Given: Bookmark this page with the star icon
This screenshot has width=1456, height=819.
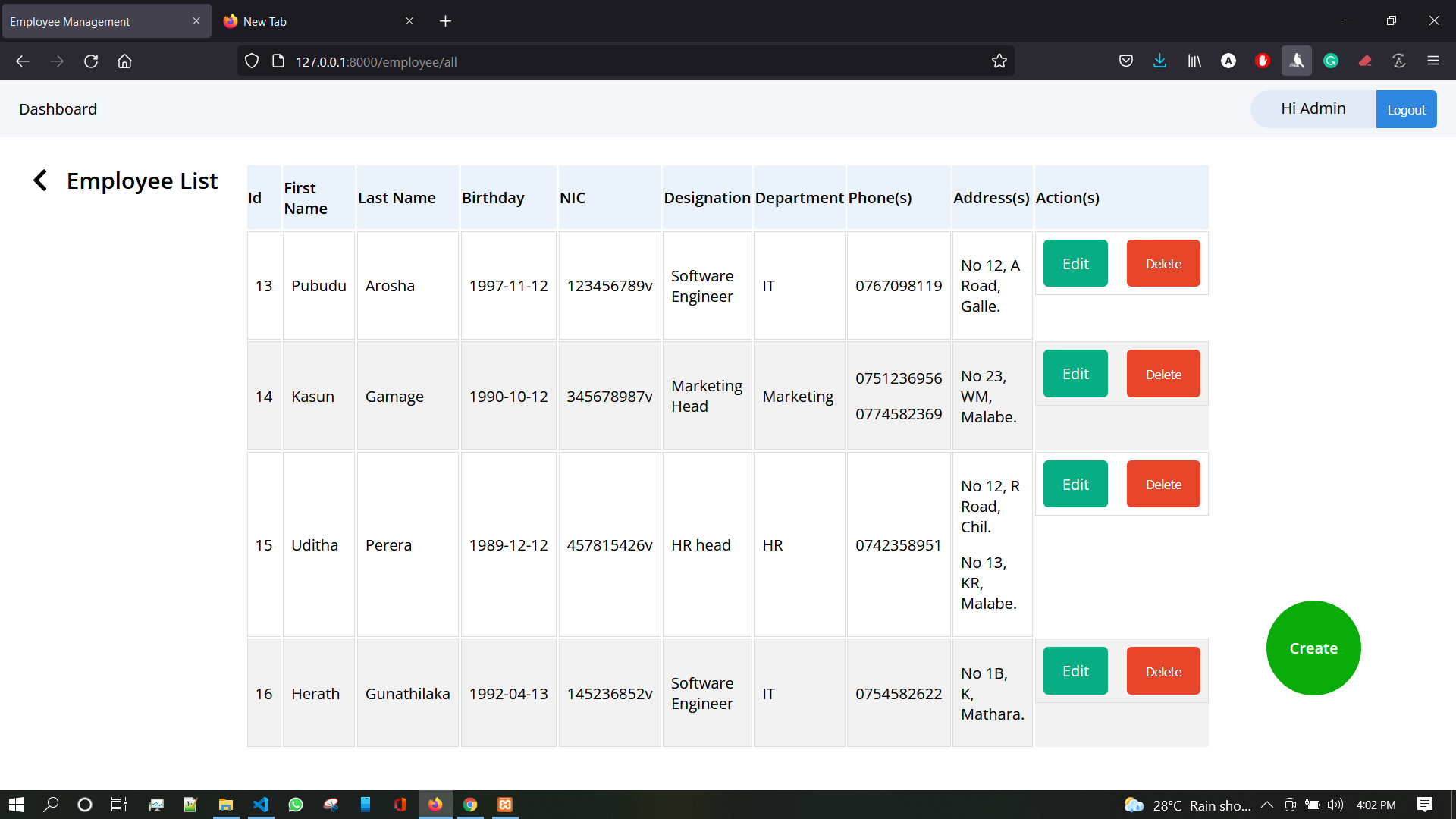Looking at the screenshot, I should point(999,61).
